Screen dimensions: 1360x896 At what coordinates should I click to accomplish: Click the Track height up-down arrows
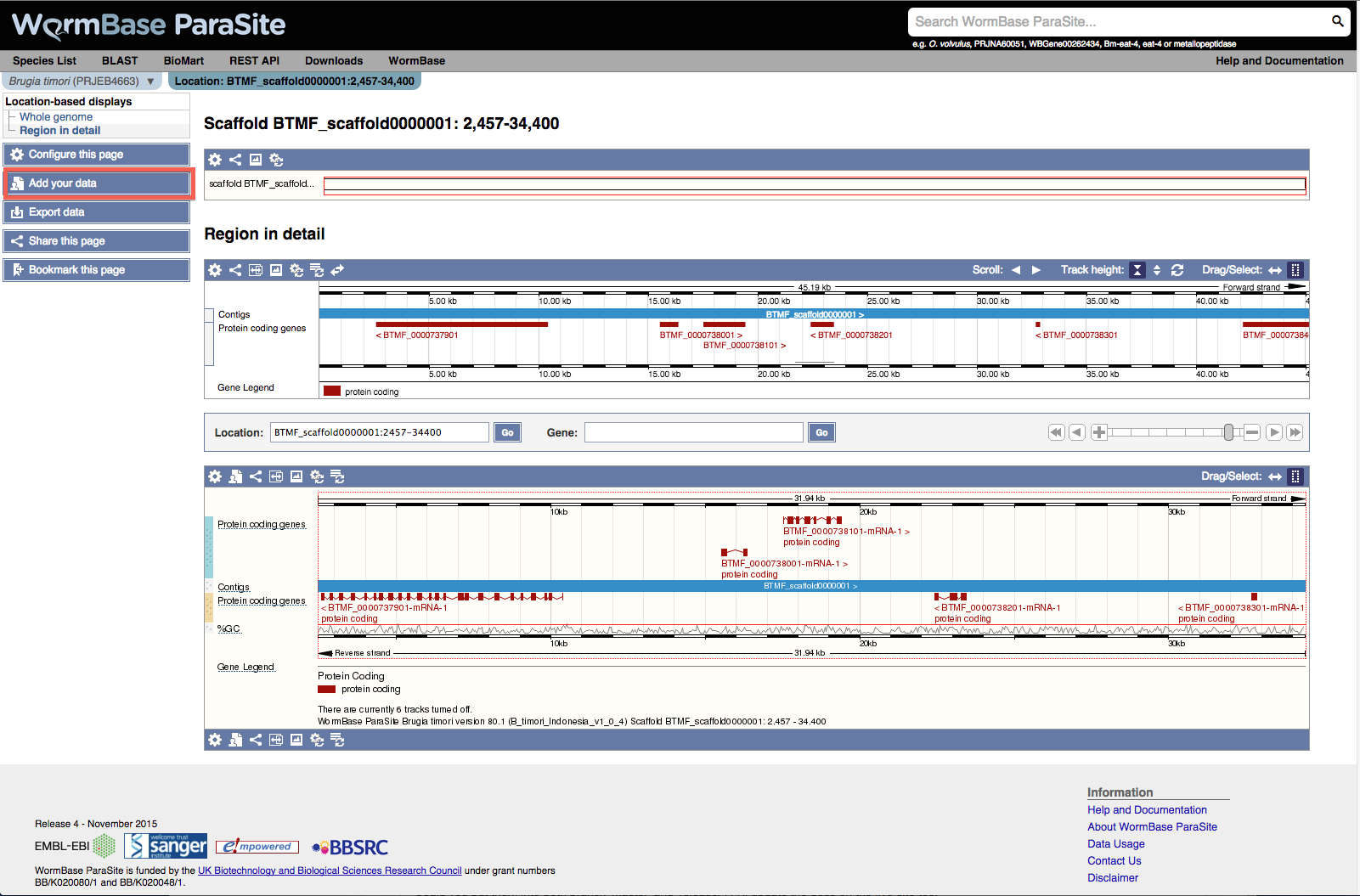point(1157,270)
